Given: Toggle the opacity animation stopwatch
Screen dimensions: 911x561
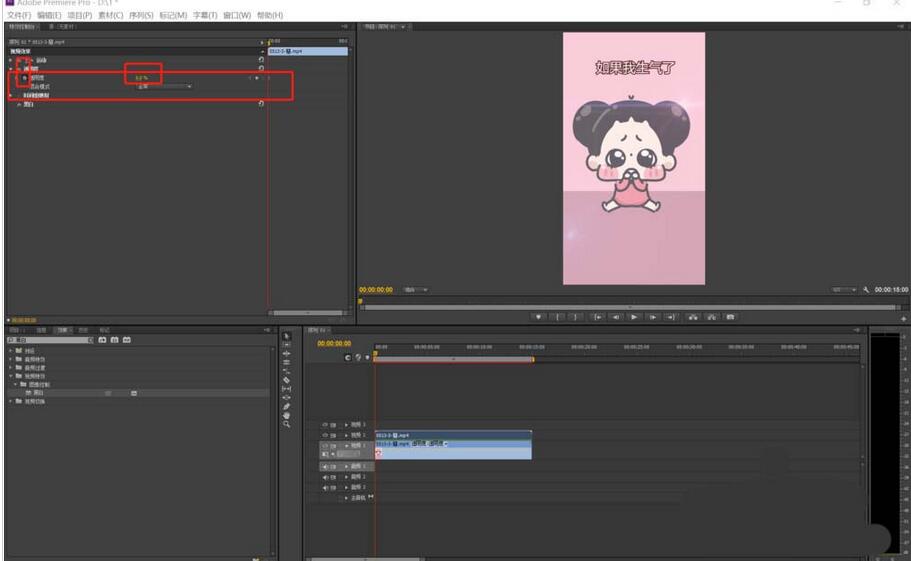Looking at the screenshot, I should [x=25, y=77].
